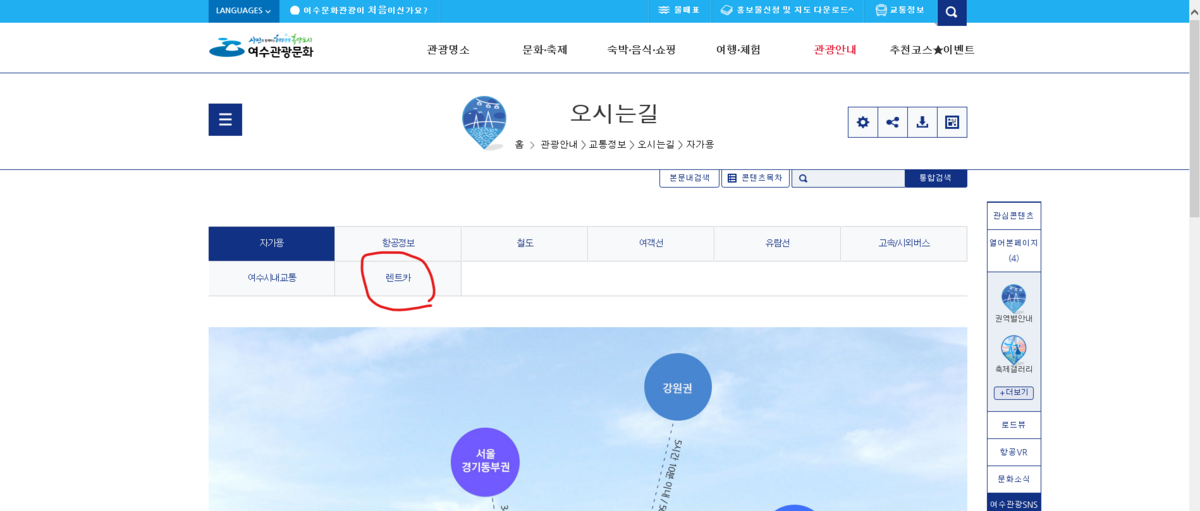Open the 관광명소 menu
Screen dimensions: 1200x511
coord(448,49)
